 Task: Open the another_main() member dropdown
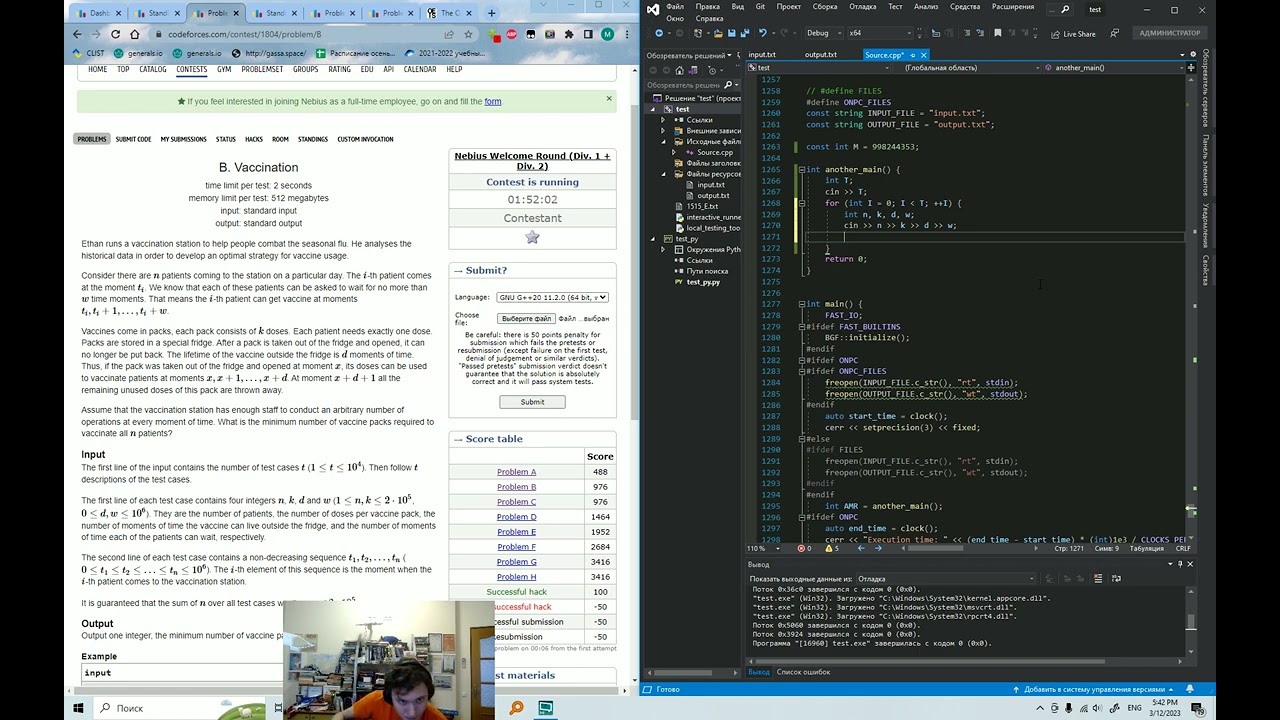pos(1113,67)
